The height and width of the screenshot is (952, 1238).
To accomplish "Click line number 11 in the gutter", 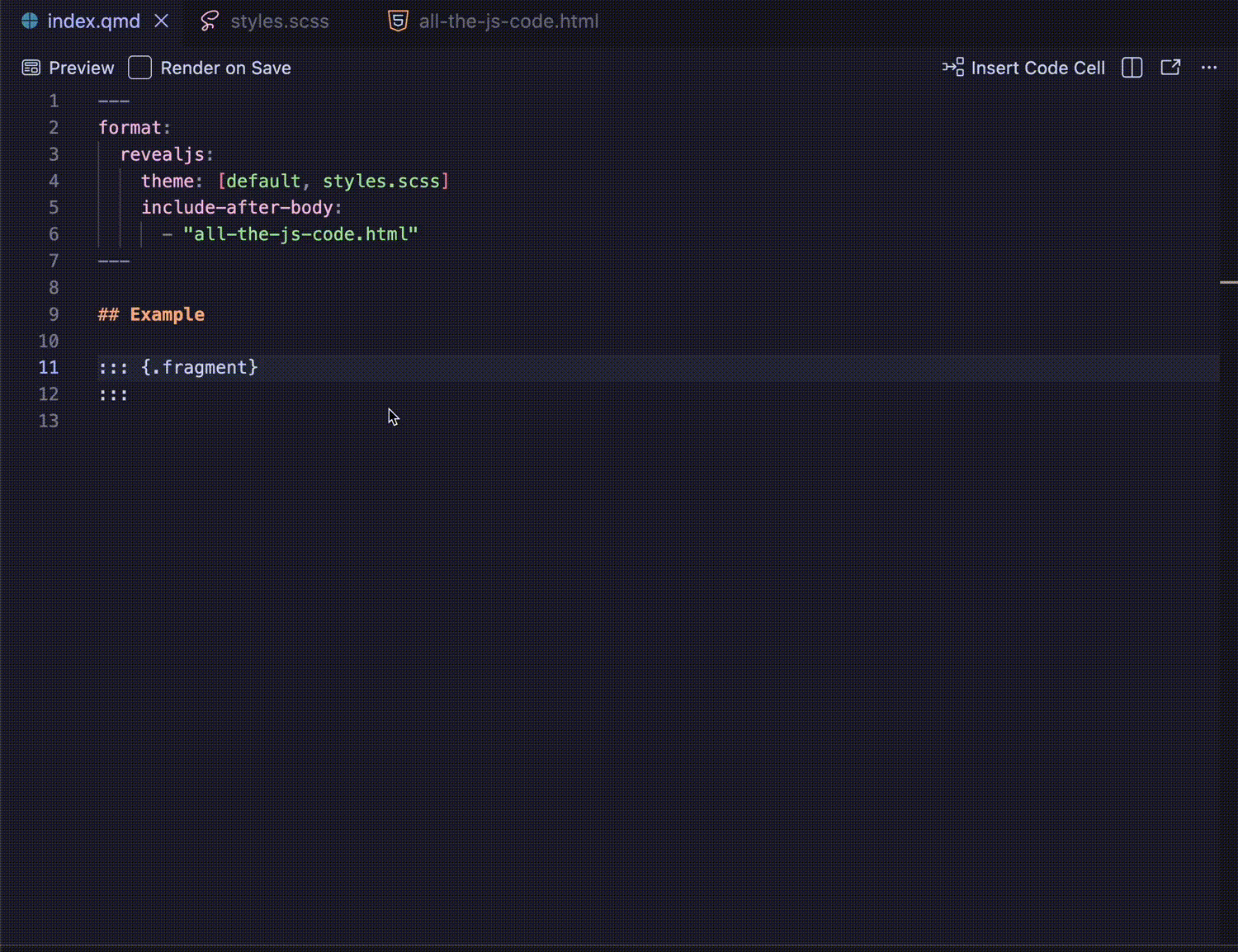I will point(49,367).
